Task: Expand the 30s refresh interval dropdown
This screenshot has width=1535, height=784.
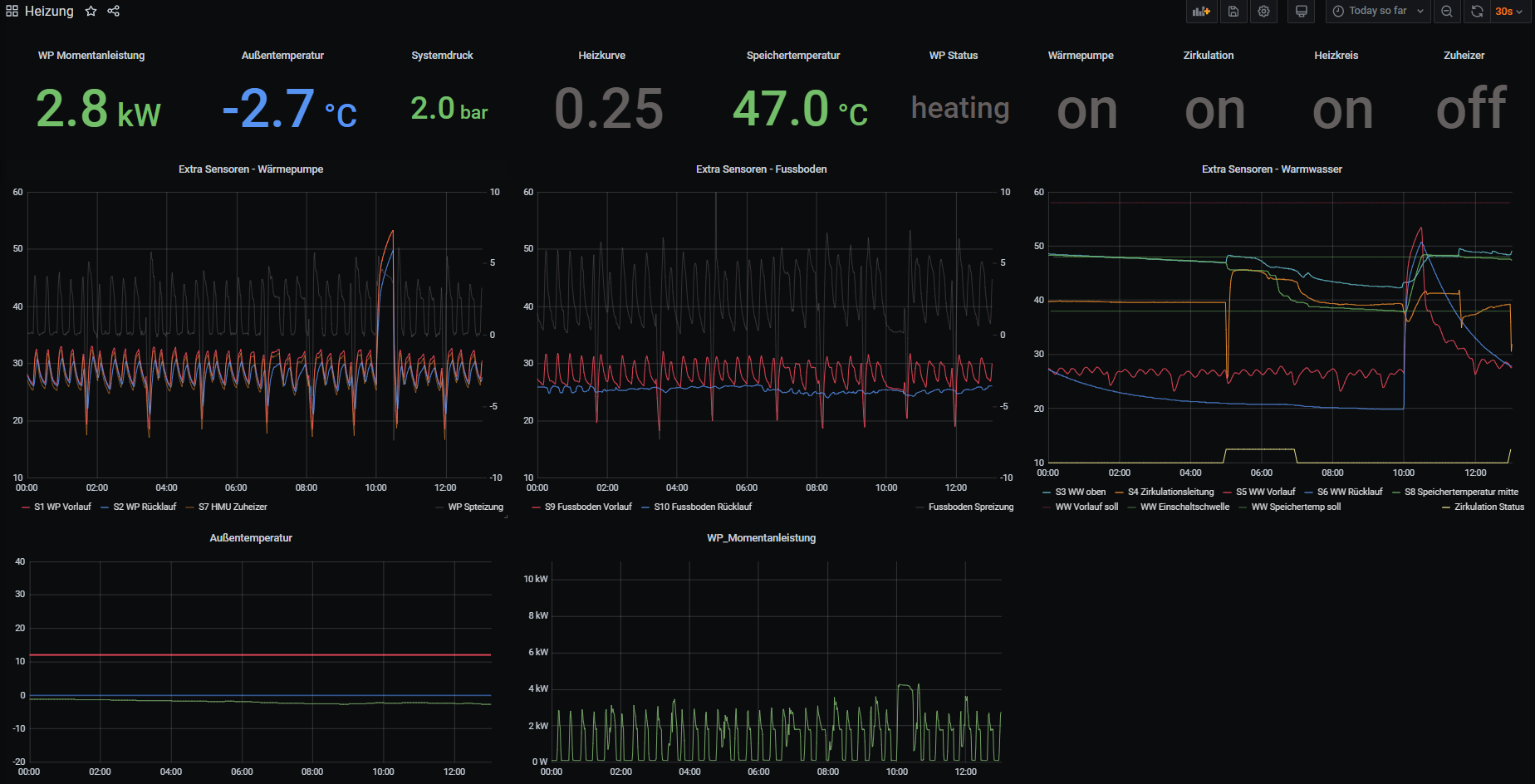Action: [x=1509, y=12]
